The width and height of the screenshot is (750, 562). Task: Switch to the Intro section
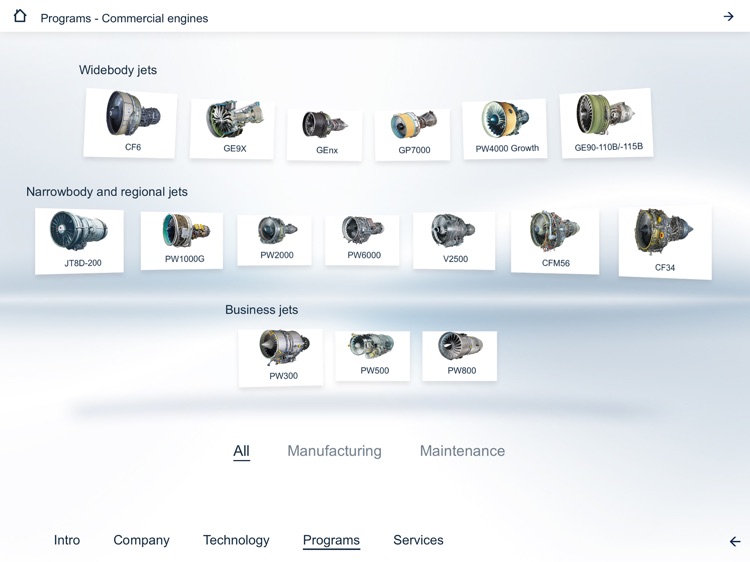tap(67, 540)
